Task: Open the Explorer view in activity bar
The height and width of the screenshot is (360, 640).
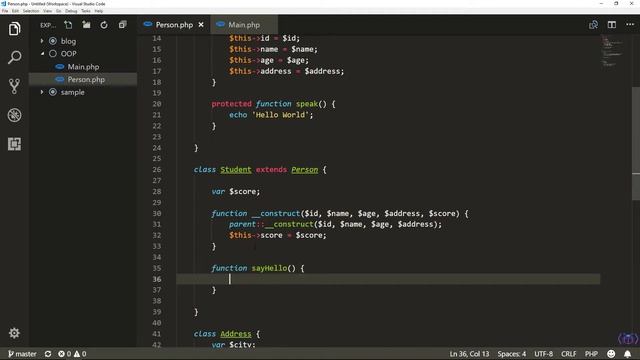Action: point(14,29)
